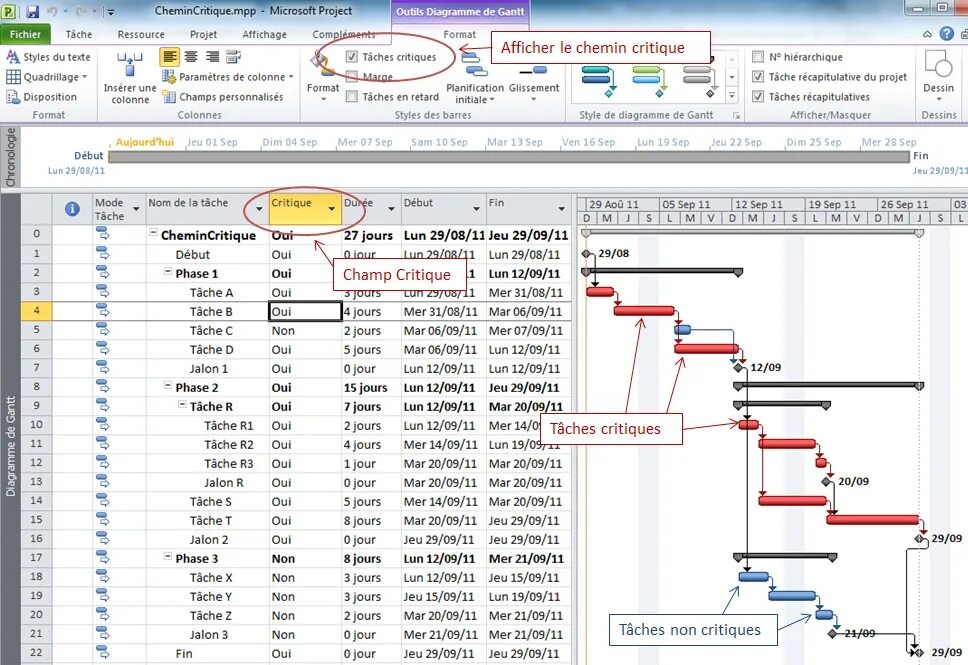Click Tâche T duration cell 8 jours

(372, 521)
